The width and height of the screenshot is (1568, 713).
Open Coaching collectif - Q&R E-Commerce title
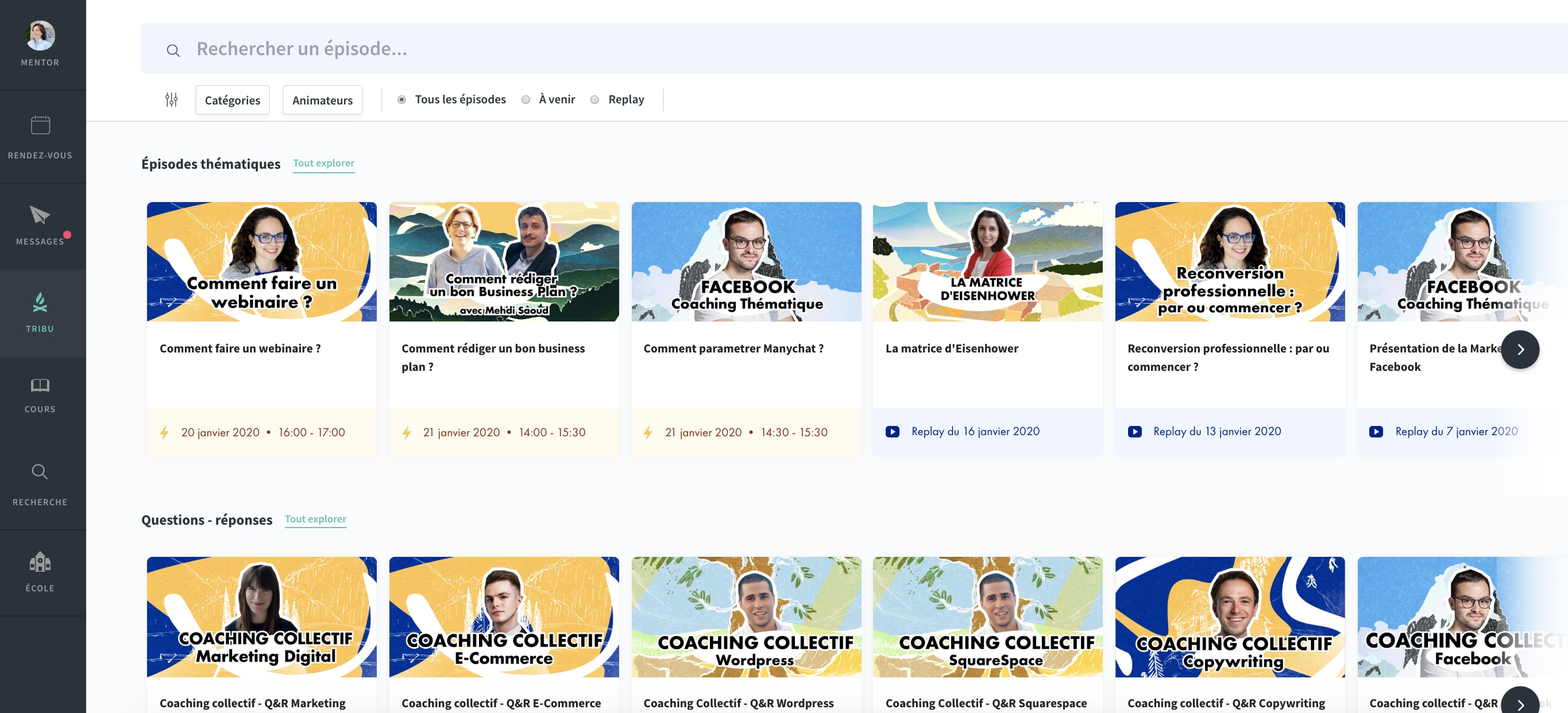coord(501,703)
